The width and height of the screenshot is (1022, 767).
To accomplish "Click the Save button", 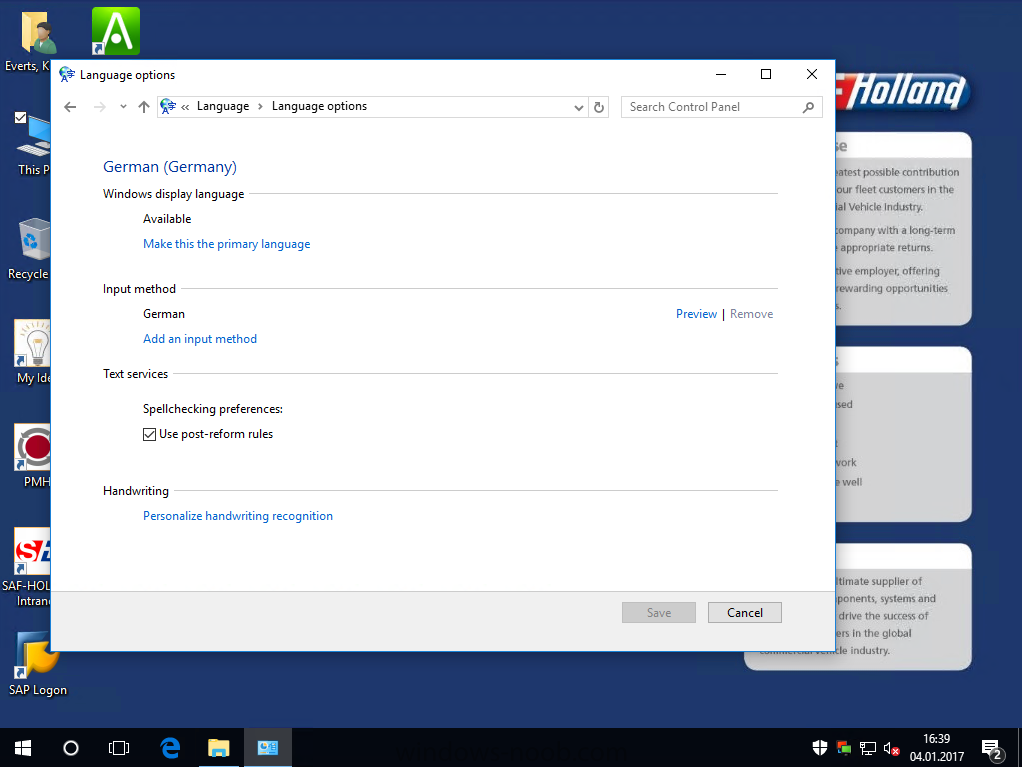I will click(x=659, y=613).
